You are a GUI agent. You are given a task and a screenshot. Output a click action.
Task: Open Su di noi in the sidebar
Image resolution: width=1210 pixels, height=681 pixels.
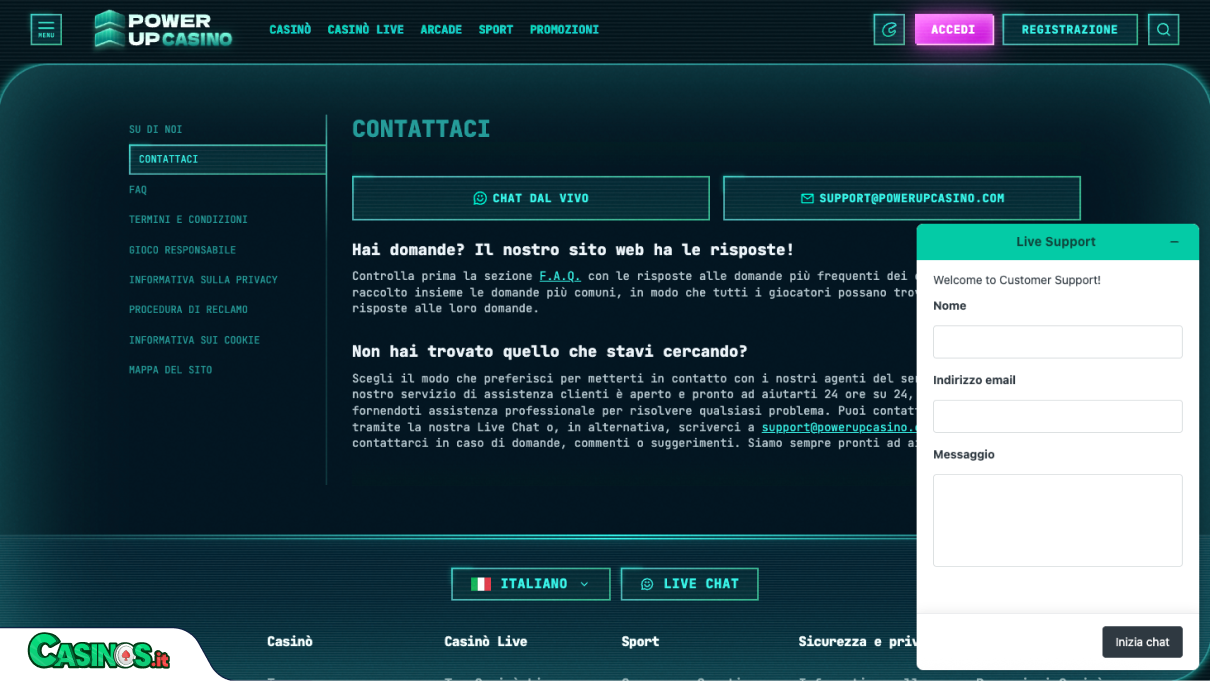(x=156, y=129)
